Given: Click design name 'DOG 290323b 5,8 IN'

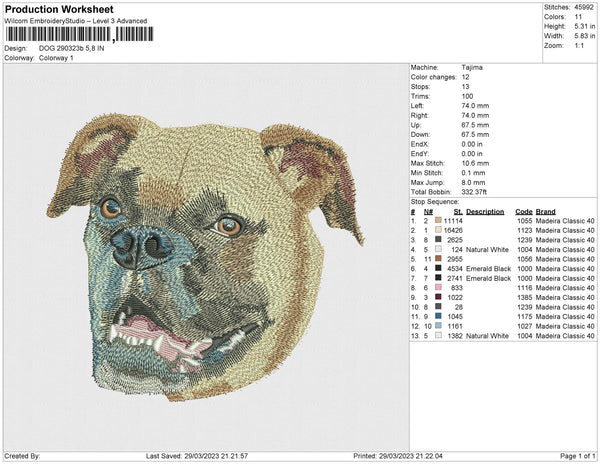Looking at the screenshot, I should point(72,49).
